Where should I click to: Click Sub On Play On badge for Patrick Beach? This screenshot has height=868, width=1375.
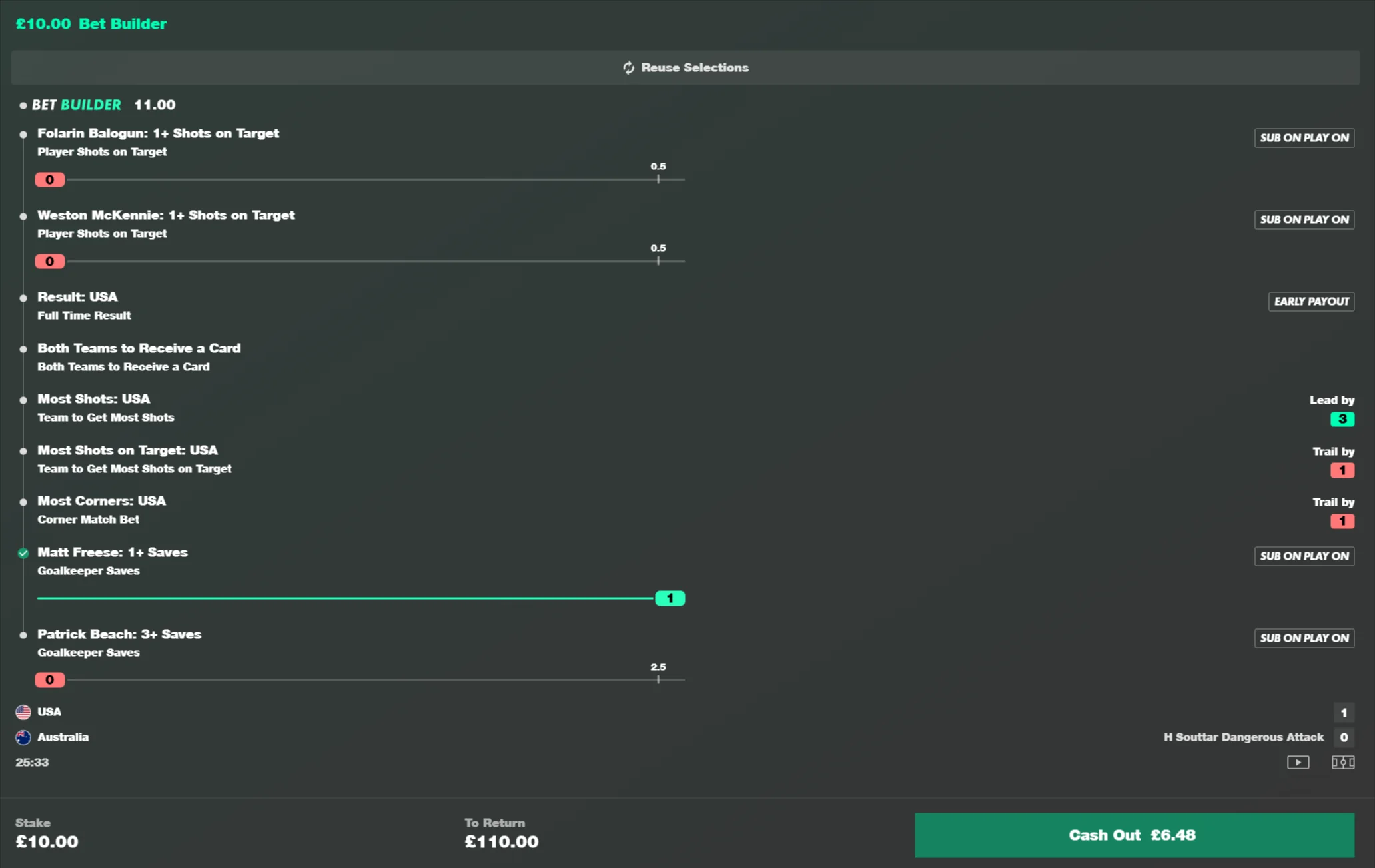(x=1304, y=638)
